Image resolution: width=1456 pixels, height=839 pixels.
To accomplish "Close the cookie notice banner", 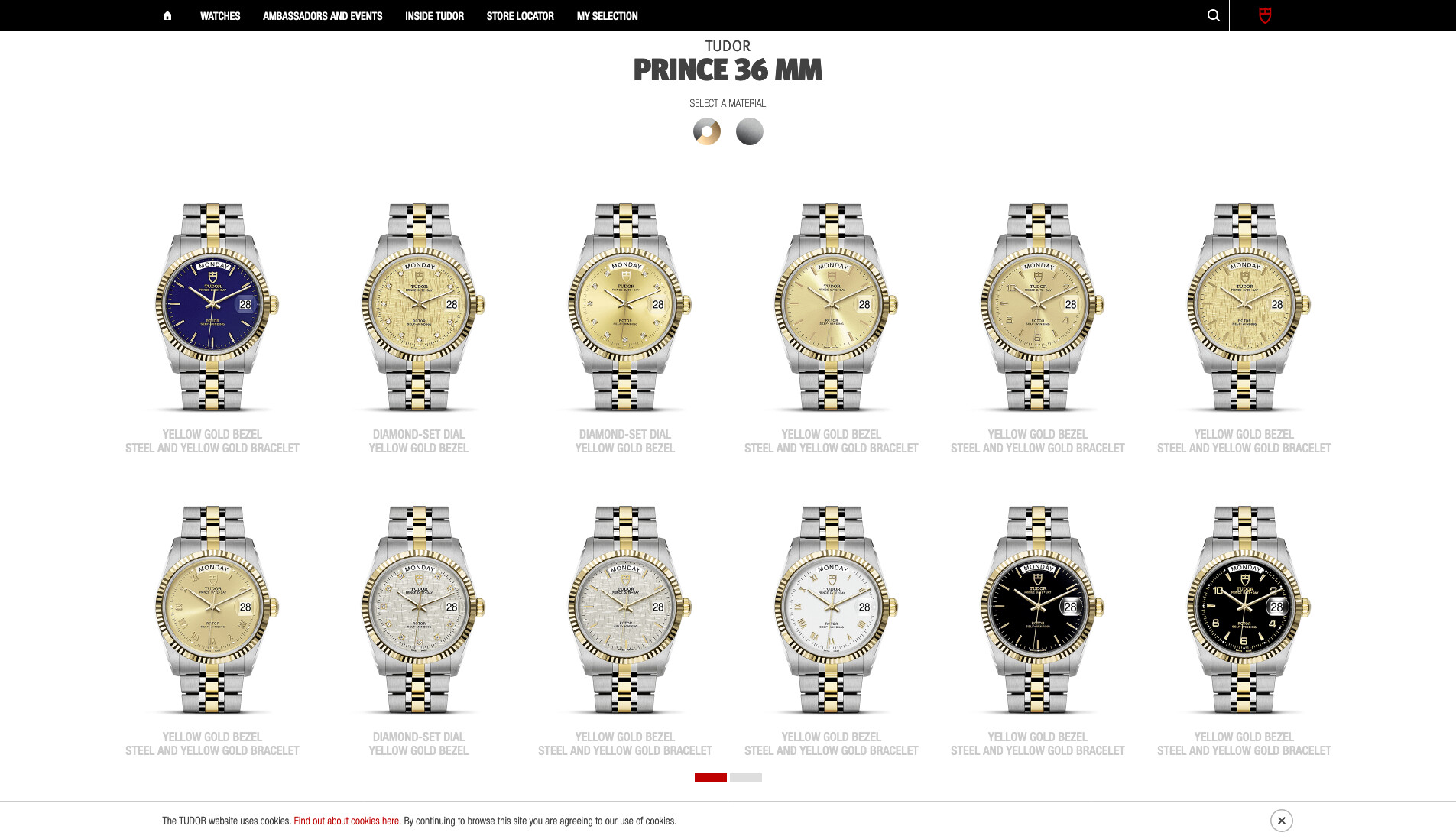I will coord(1282,821).
